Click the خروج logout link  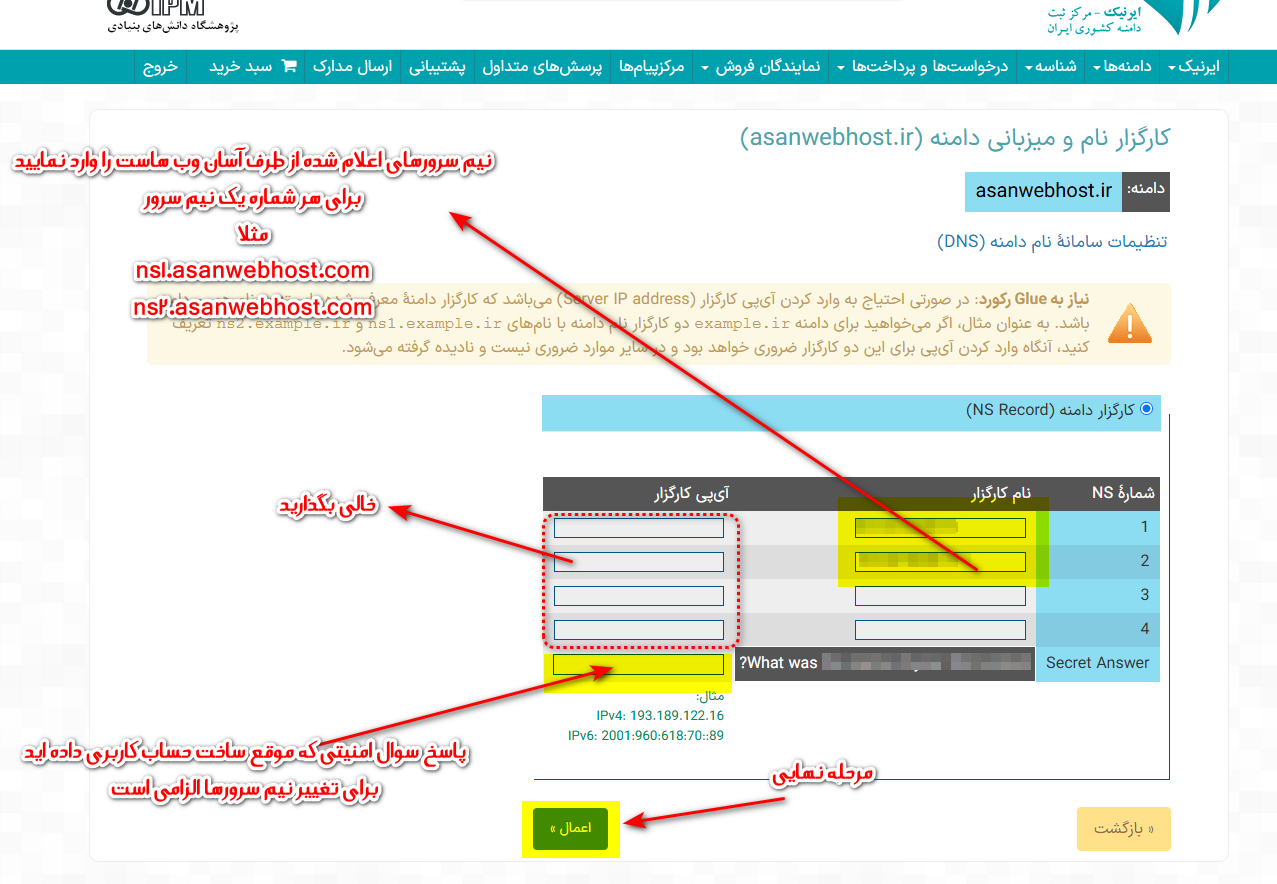pos(160,67)
